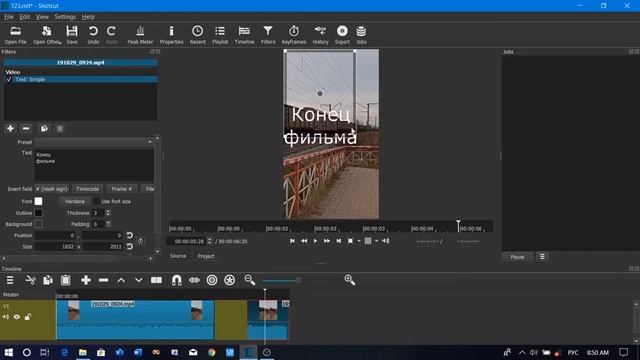Mute the V1 track audio
The height and width of the screenshot is (360, 640).
(6, 317)
